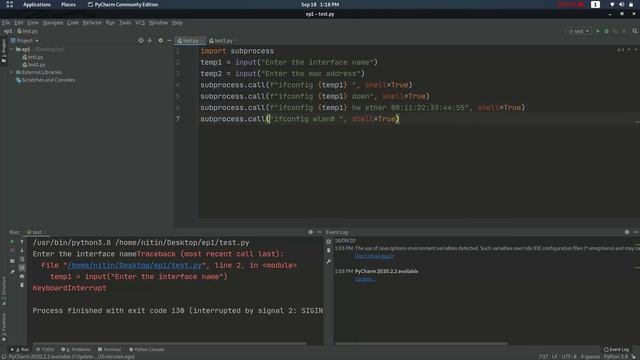Toggle soft-wrap in the Run console
Viewport: 640px width, 360px height.
coord(22,259)
